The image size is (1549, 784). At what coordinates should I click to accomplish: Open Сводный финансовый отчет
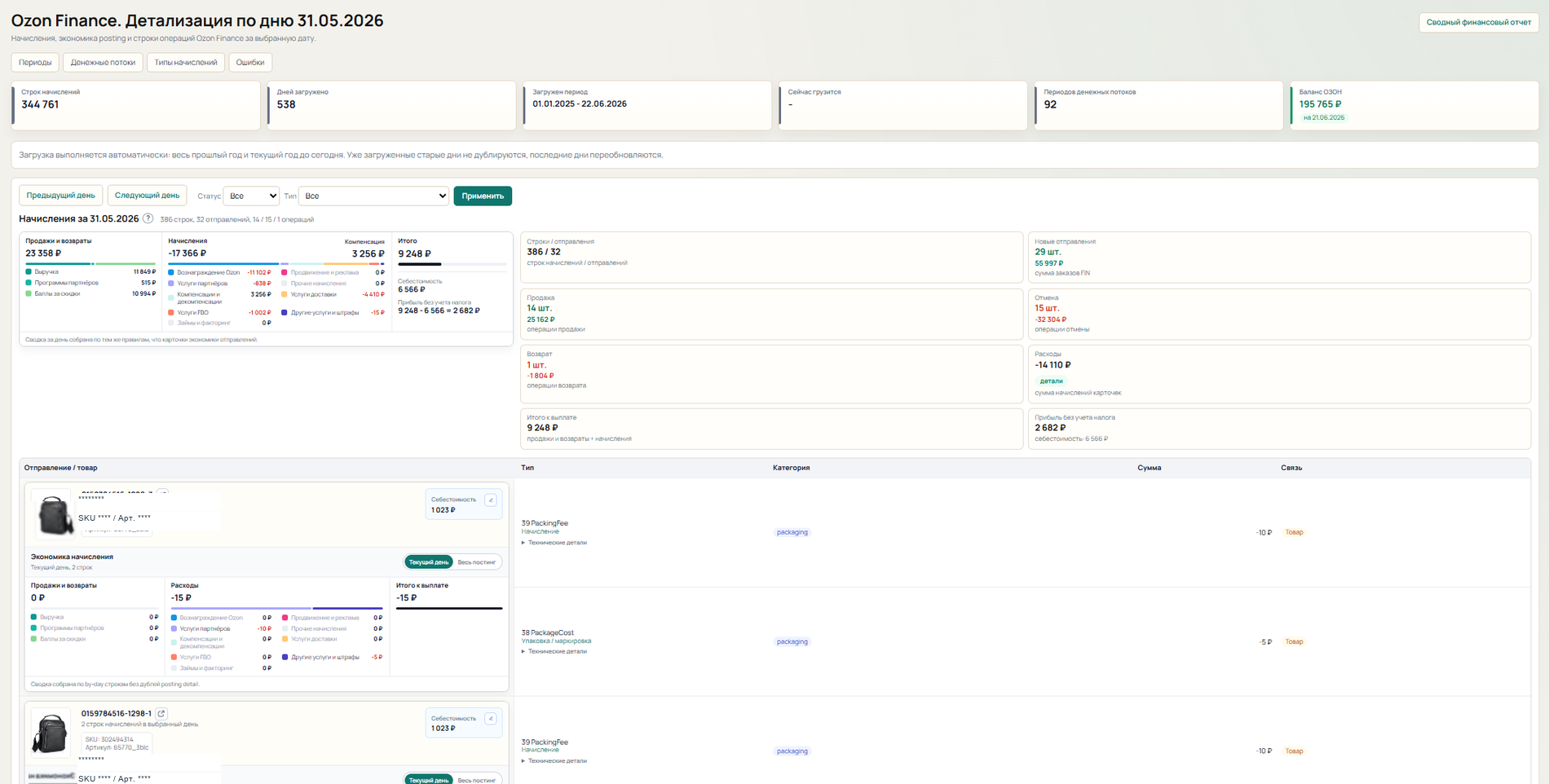click(x=1479, y=22)
